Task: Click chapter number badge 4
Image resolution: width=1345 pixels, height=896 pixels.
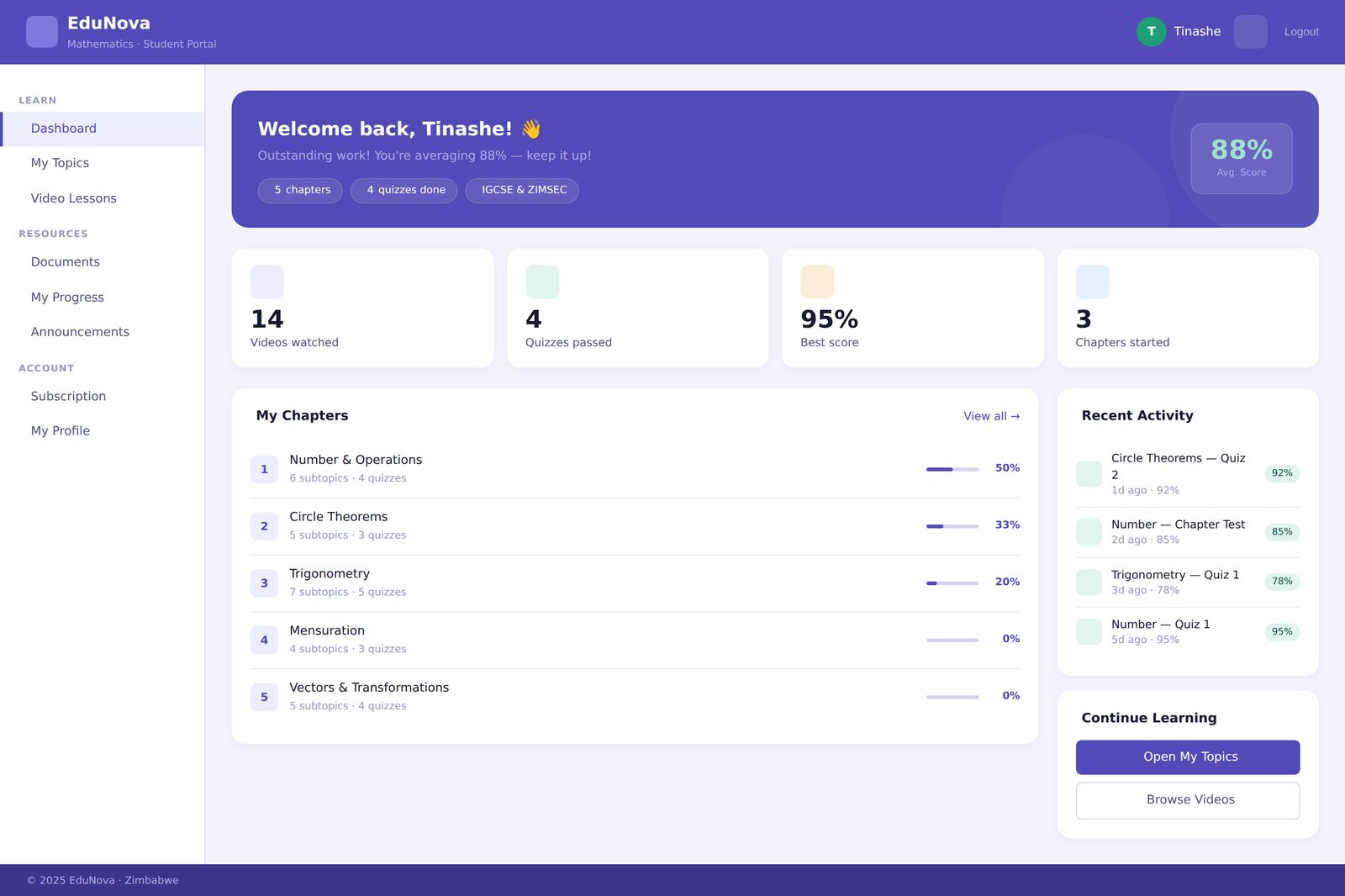Action: click(264, 640)
